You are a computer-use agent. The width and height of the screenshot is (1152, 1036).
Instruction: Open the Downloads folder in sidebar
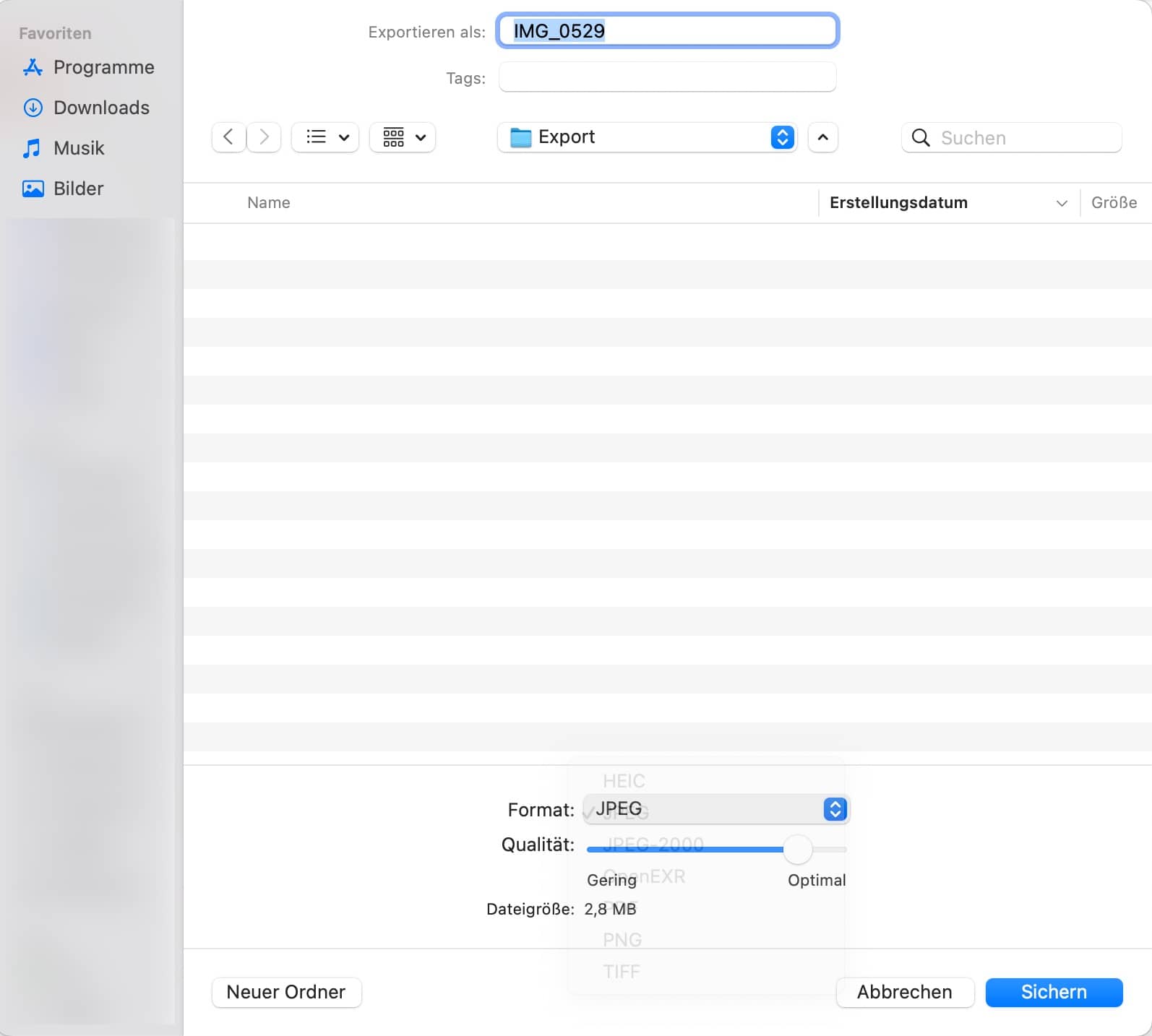point(87,108)
